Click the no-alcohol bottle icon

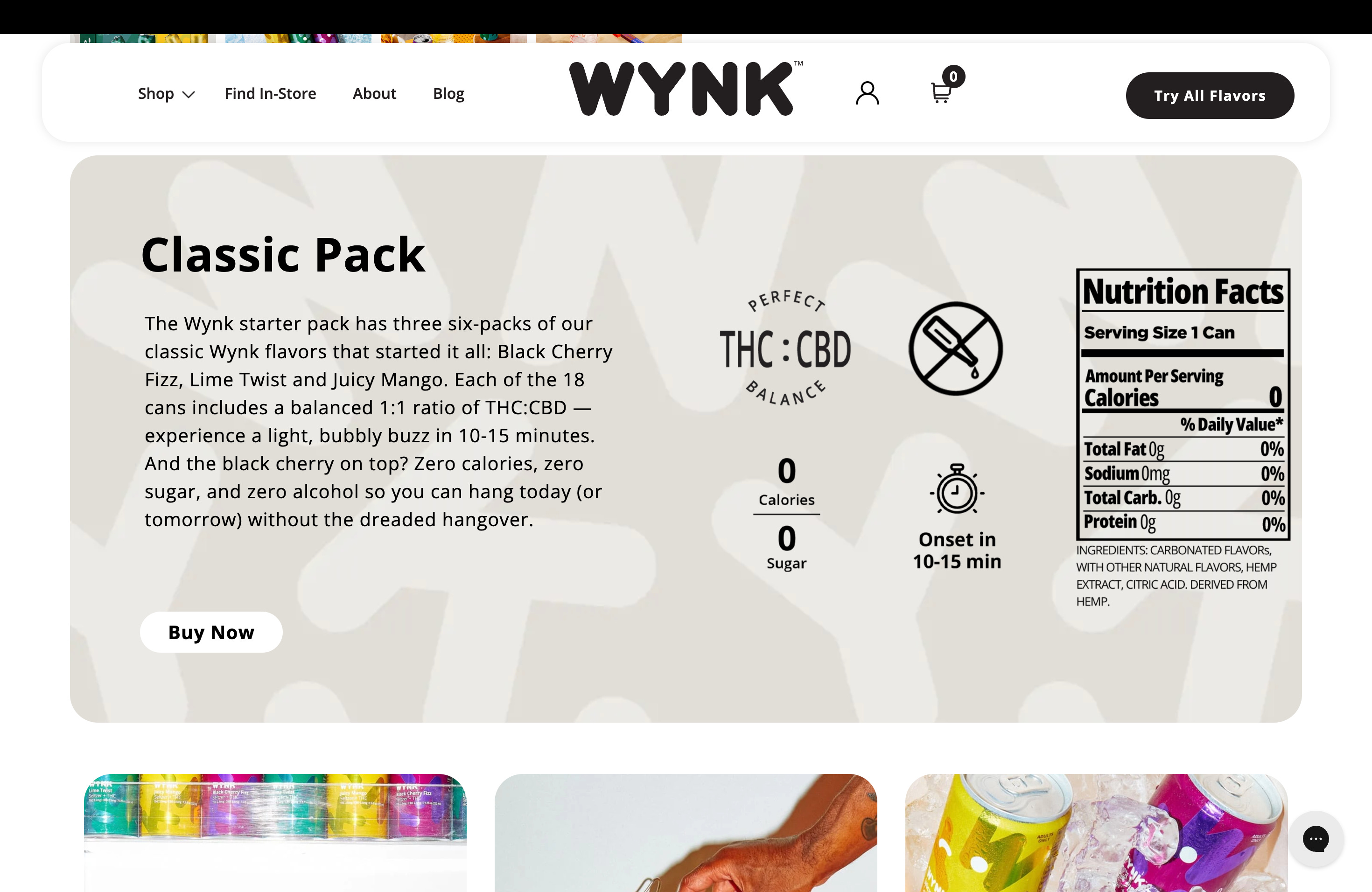click(956, 348)
